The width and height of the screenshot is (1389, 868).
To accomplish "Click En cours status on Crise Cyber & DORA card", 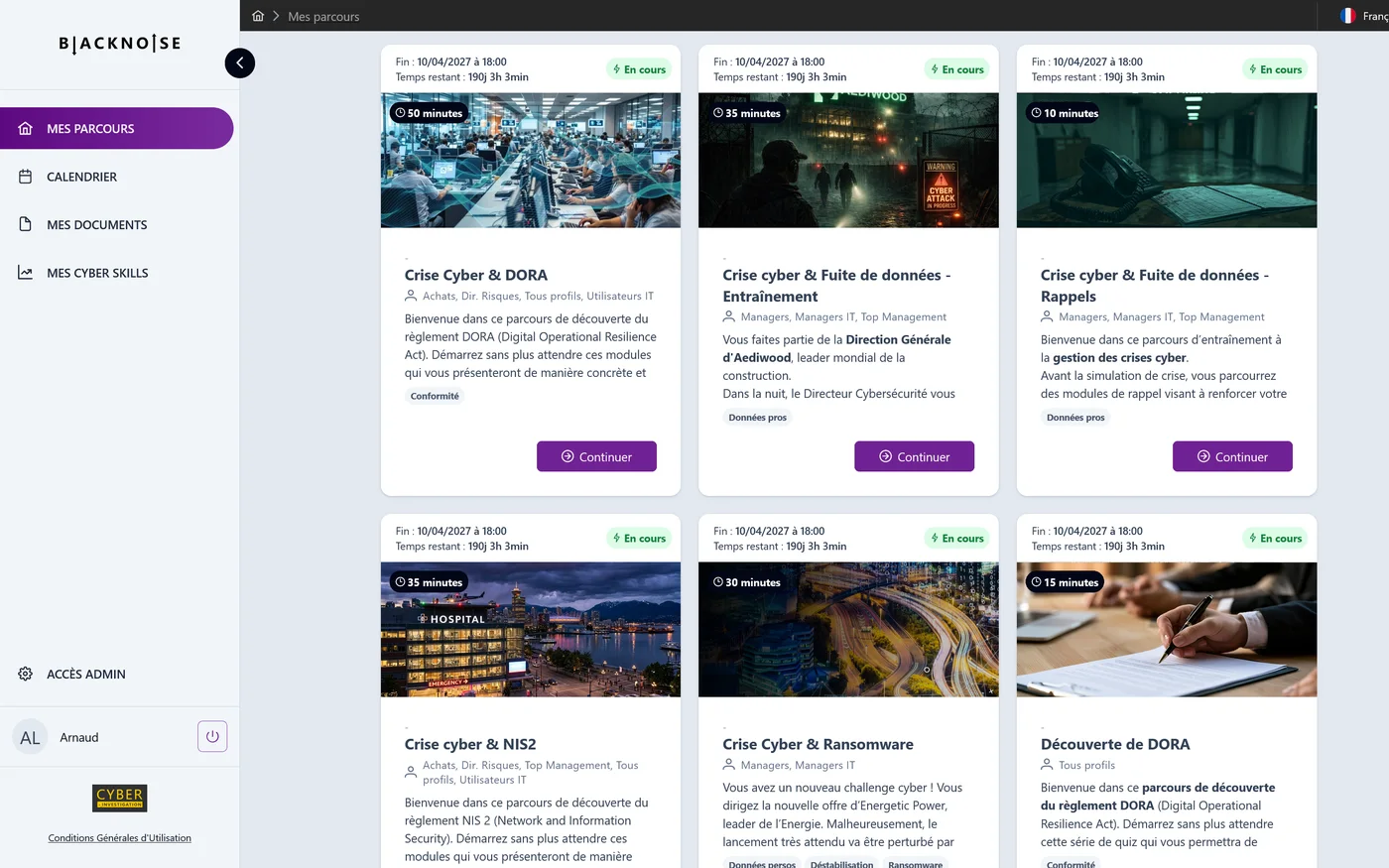I will coord(639,69).
